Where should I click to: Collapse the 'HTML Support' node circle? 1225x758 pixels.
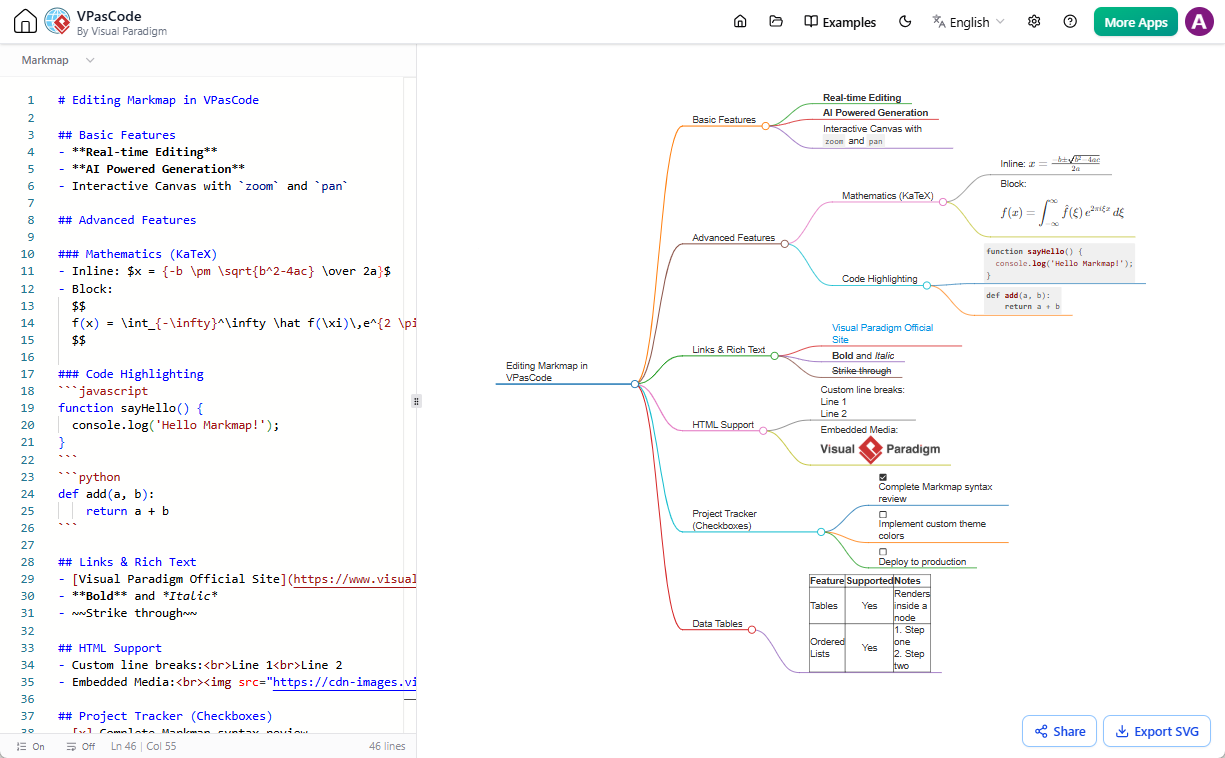click(x=763, y=431)
